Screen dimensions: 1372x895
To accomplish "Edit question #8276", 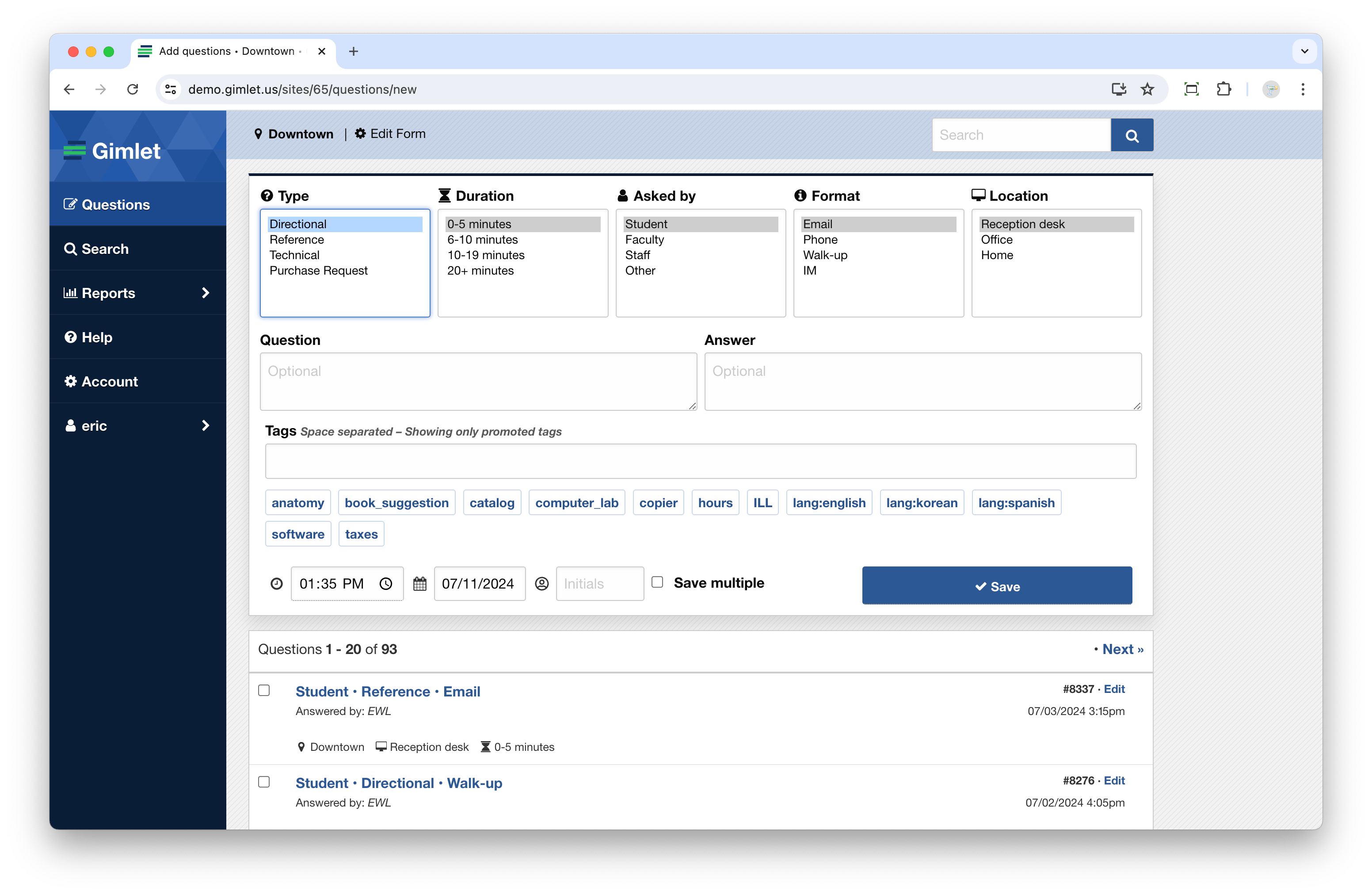I will [x=1114, y=780].
